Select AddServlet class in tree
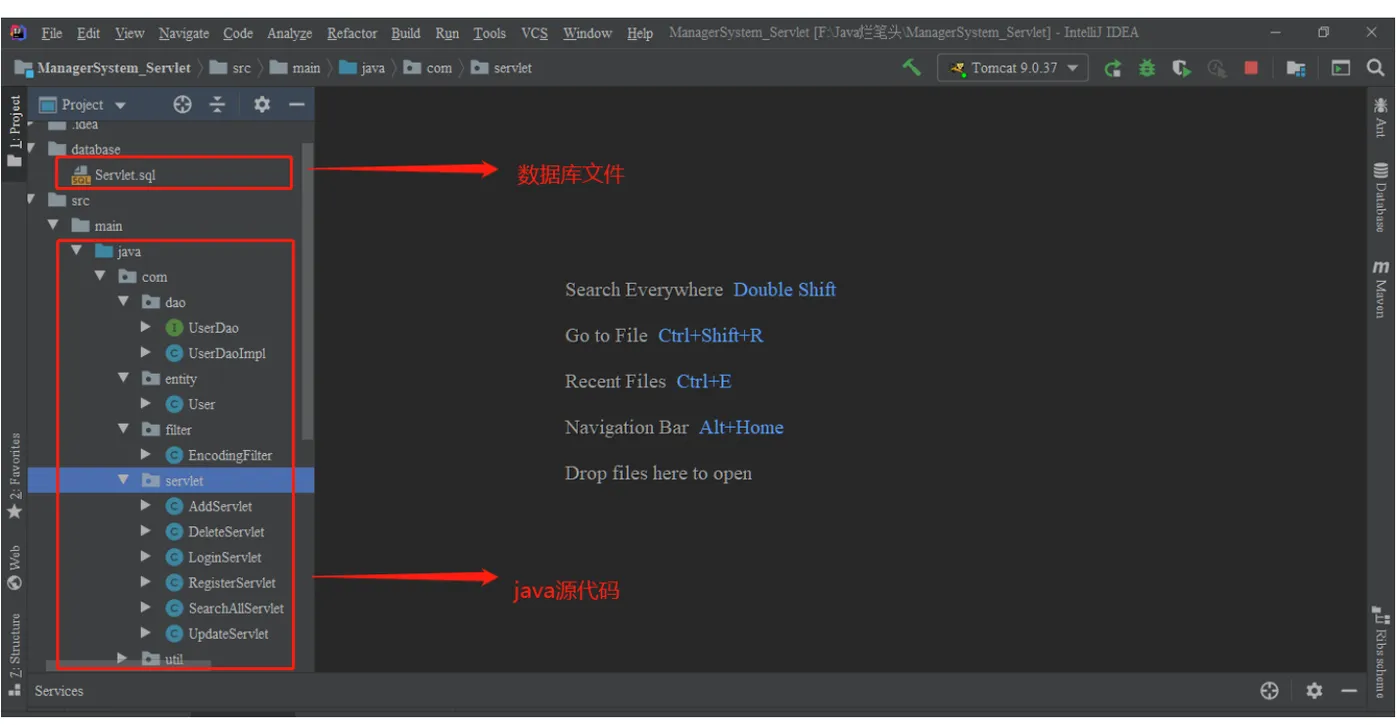1400x725 pixels. (220, 506)
